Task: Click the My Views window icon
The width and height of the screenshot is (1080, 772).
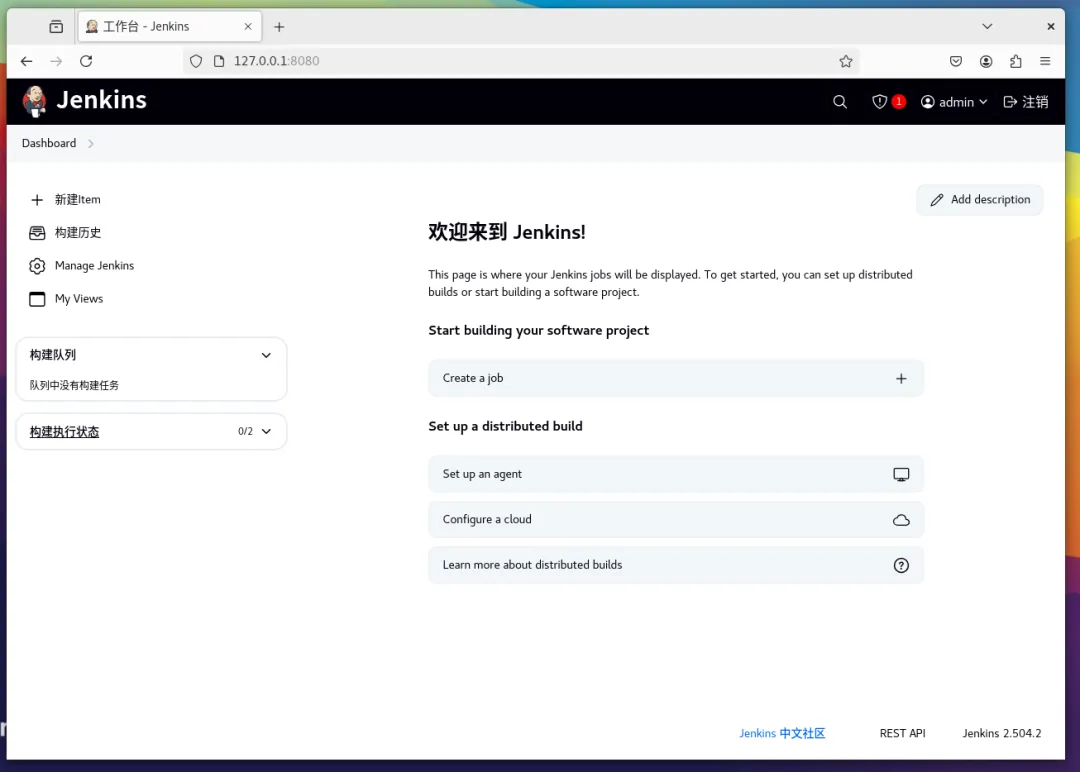Action: [37, 299]
